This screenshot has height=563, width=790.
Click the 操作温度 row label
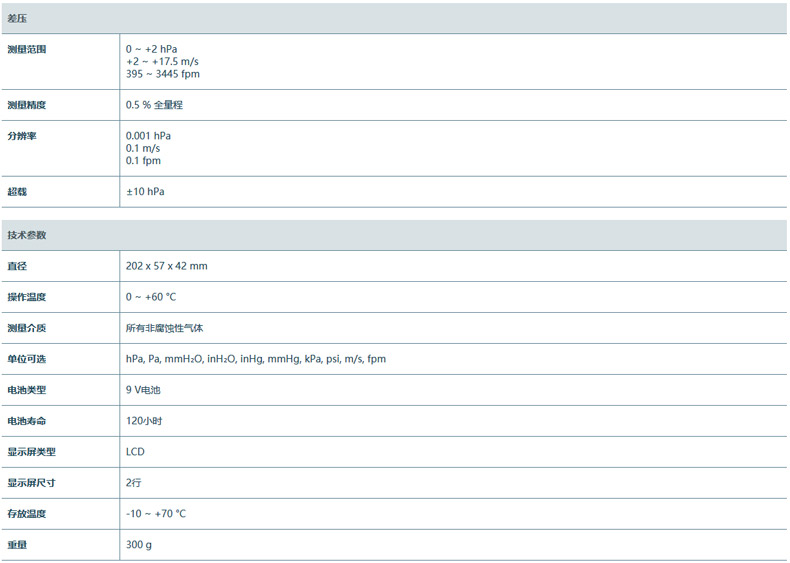(27, 297)
